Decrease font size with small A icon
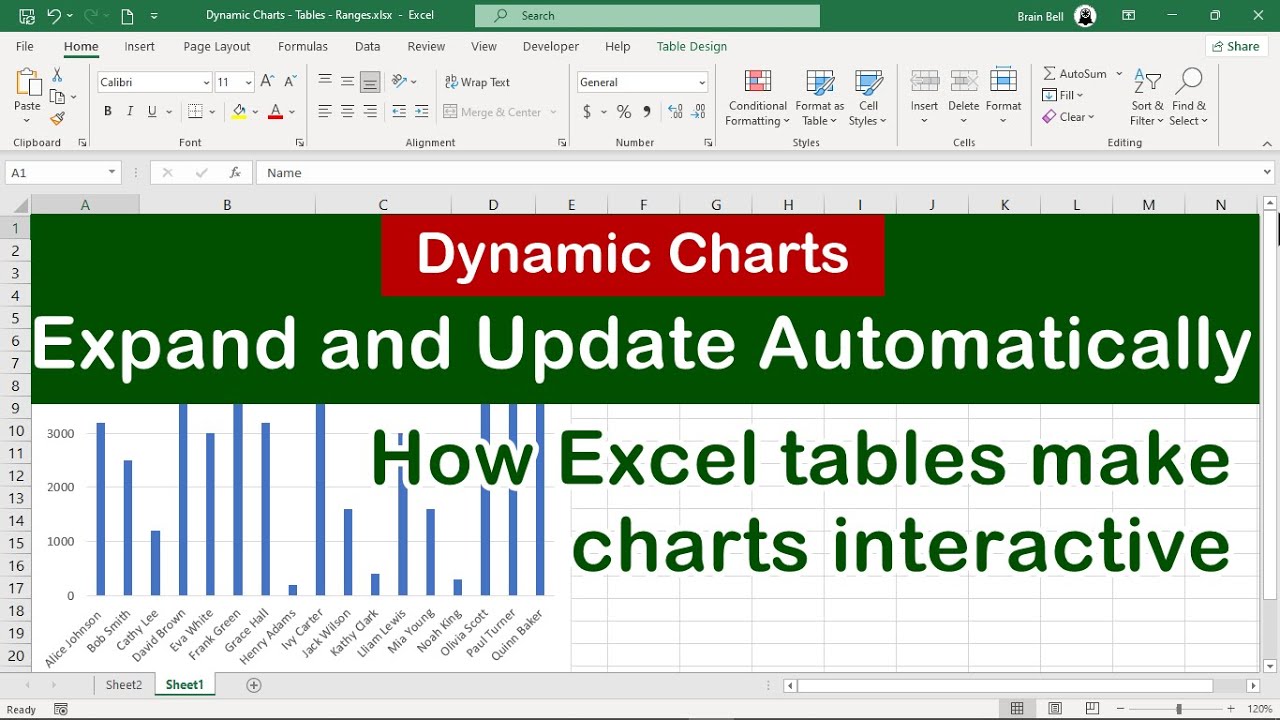1280x720 pixels. click(x=290, y=82)
